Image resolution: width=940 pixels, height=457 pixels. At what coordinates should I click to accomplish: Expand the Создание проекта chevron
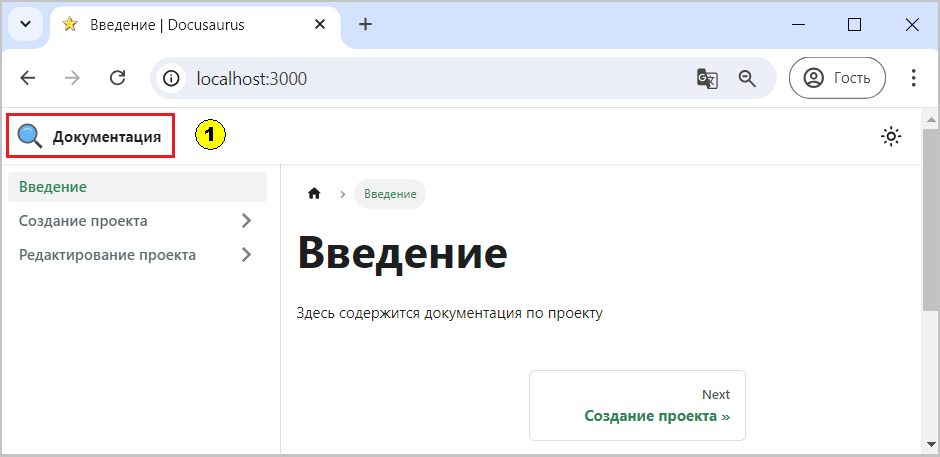246,221
